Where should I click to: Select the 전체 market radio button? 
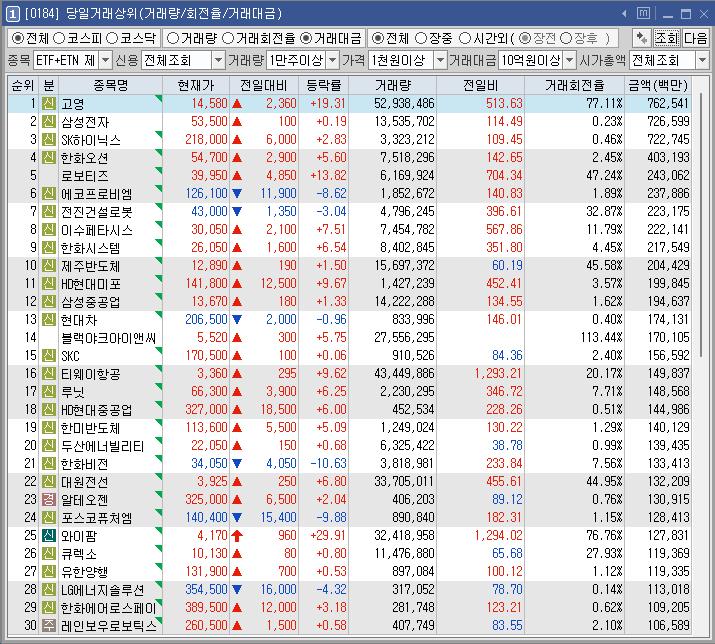point(18,38)
